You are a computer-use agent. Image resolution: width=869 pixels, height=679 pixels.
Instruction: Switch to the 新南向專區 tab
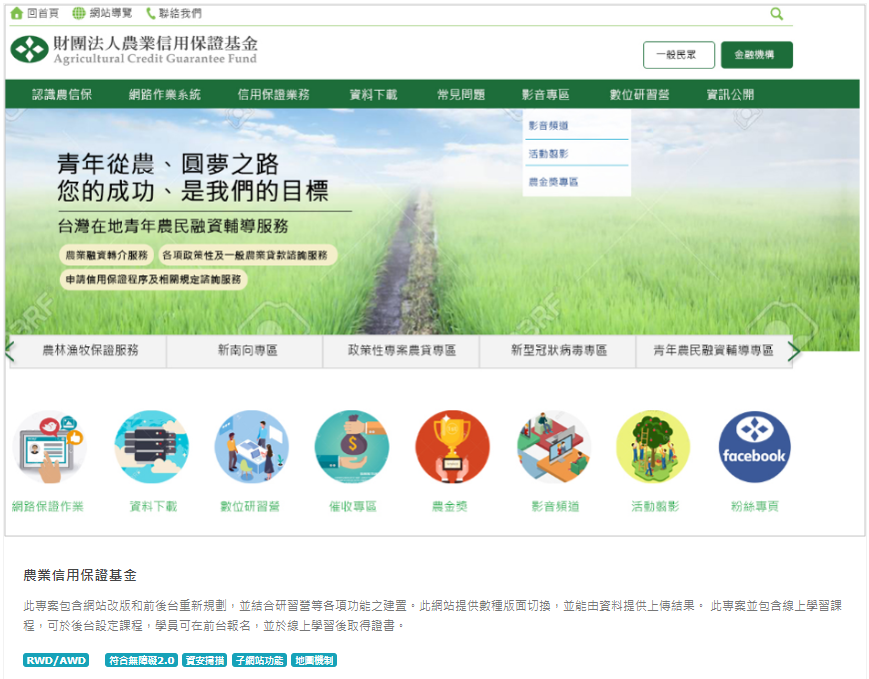pos(247,351)
